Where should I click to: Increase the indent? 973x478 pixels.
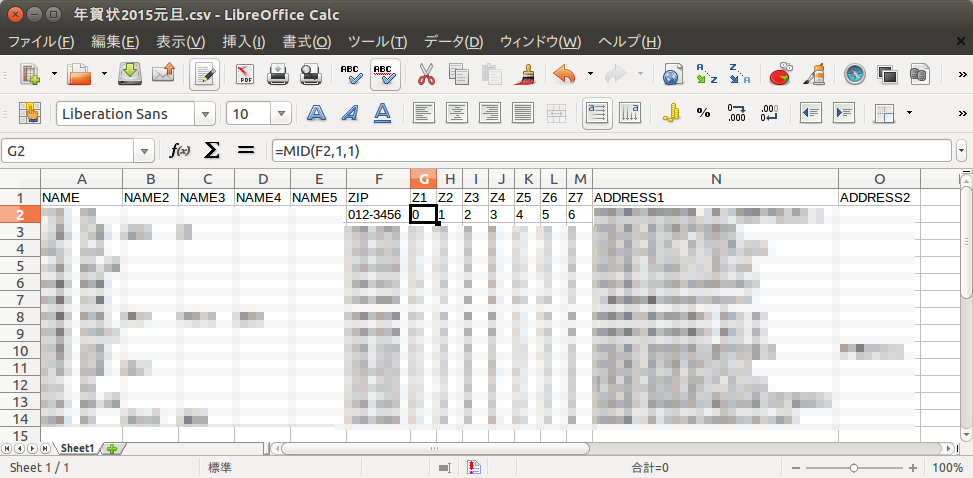pos(844,113)
